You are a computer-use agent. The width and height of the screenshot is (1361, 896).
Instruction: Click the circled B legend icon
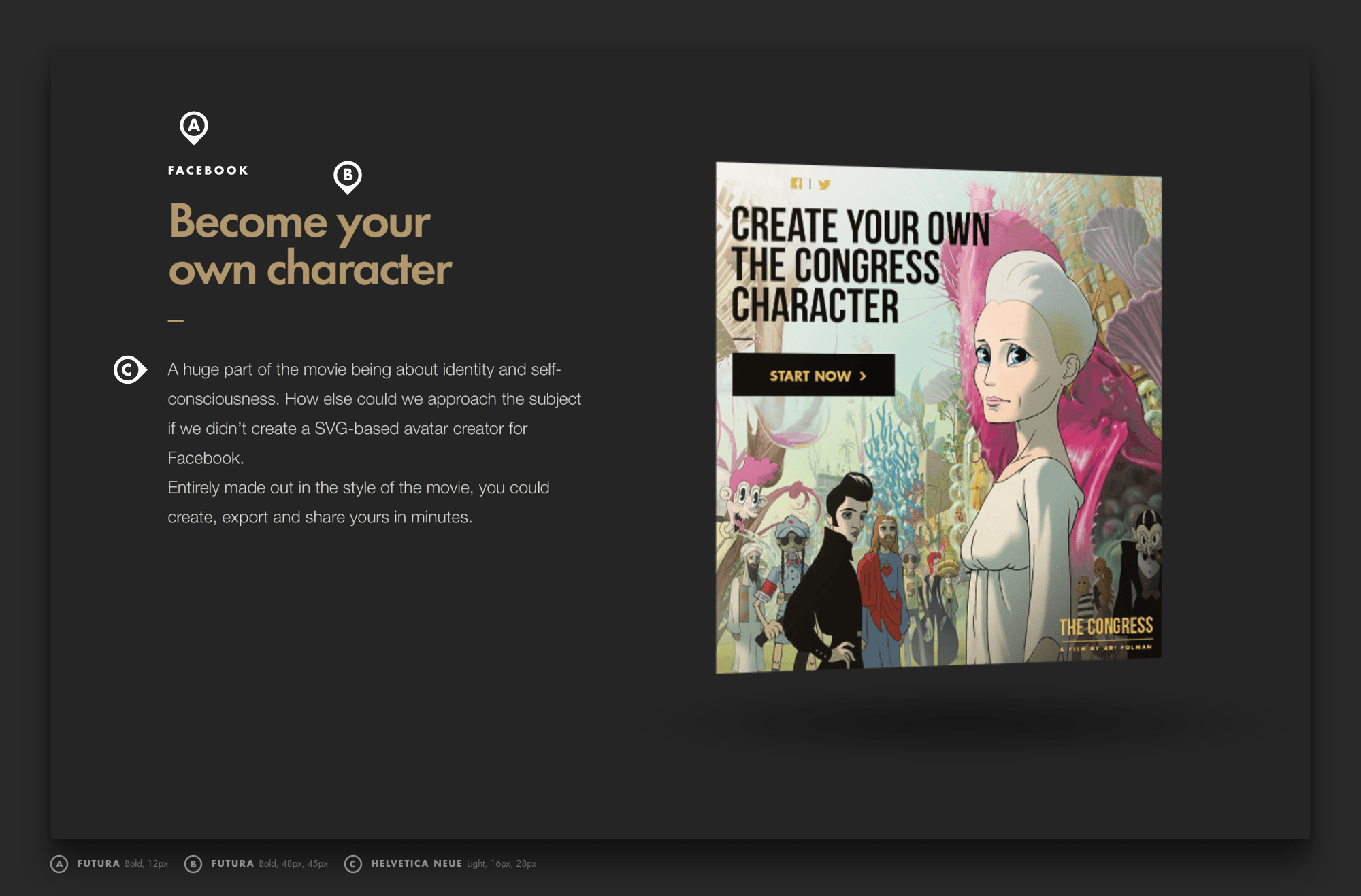[193, 863]
